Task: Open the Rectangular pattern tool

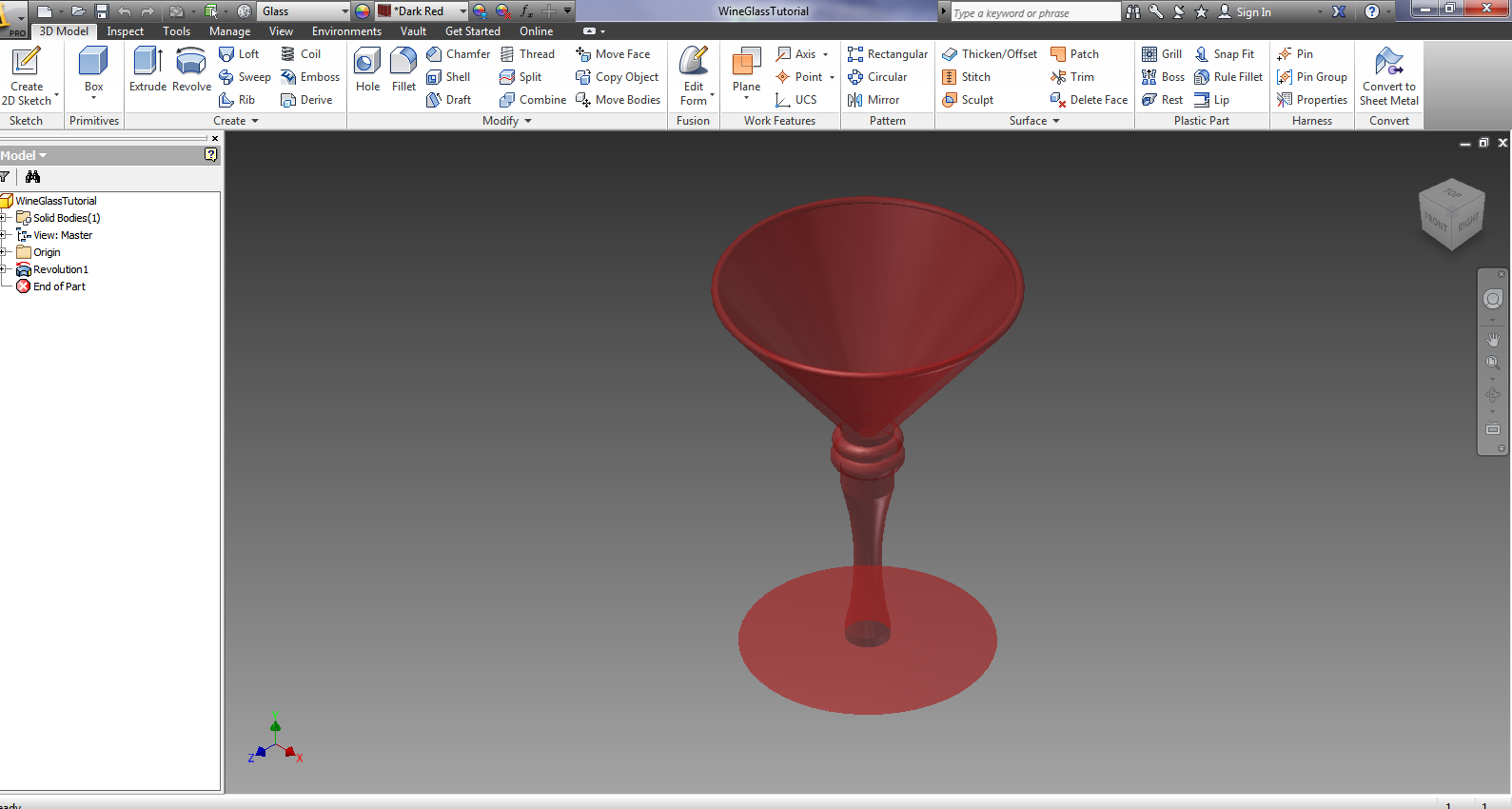Action: [x=888, y=54]
